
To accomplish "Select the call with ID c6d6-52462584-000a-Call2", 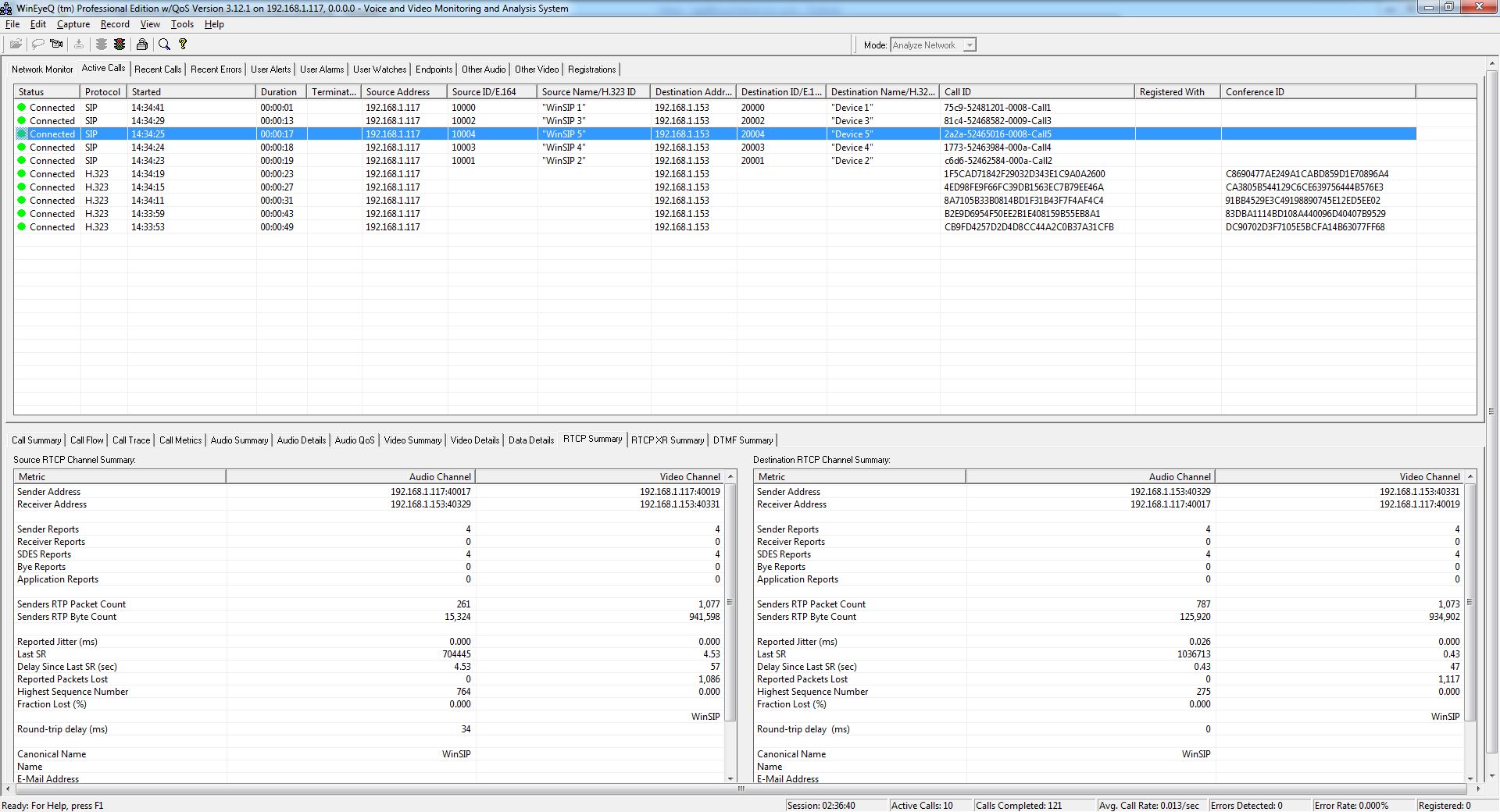I will (715, 161).
